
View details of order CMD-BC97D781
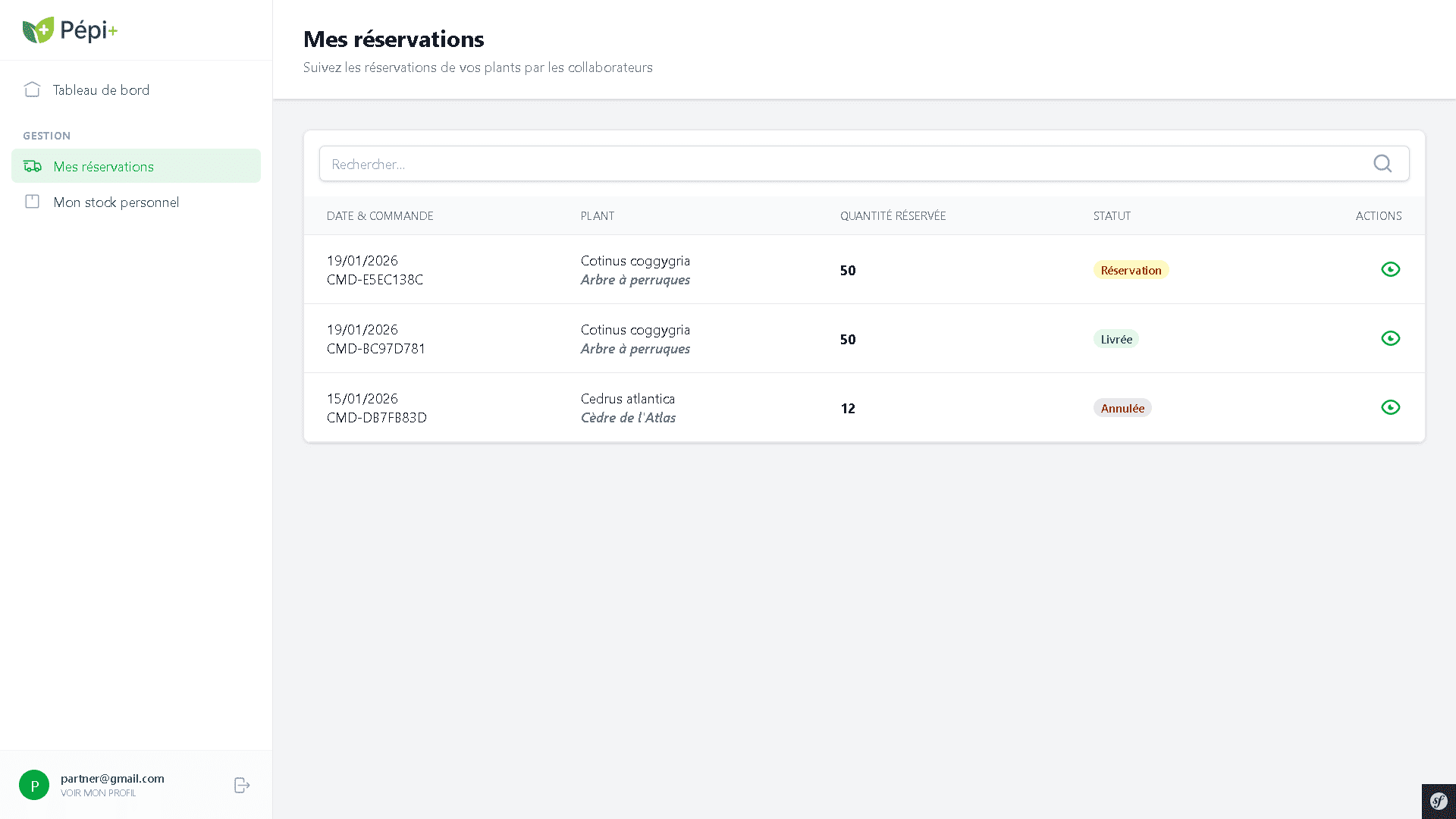tap(1390, 338)
